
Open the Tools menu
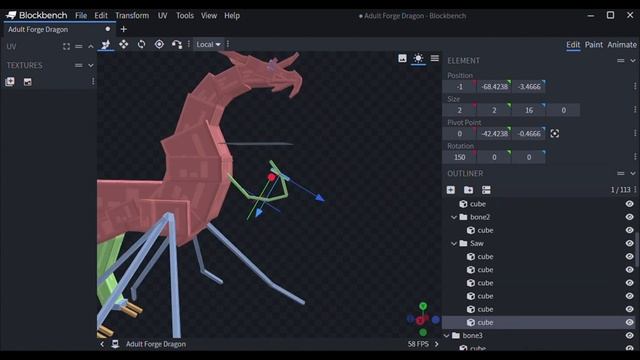click(185, 16)
